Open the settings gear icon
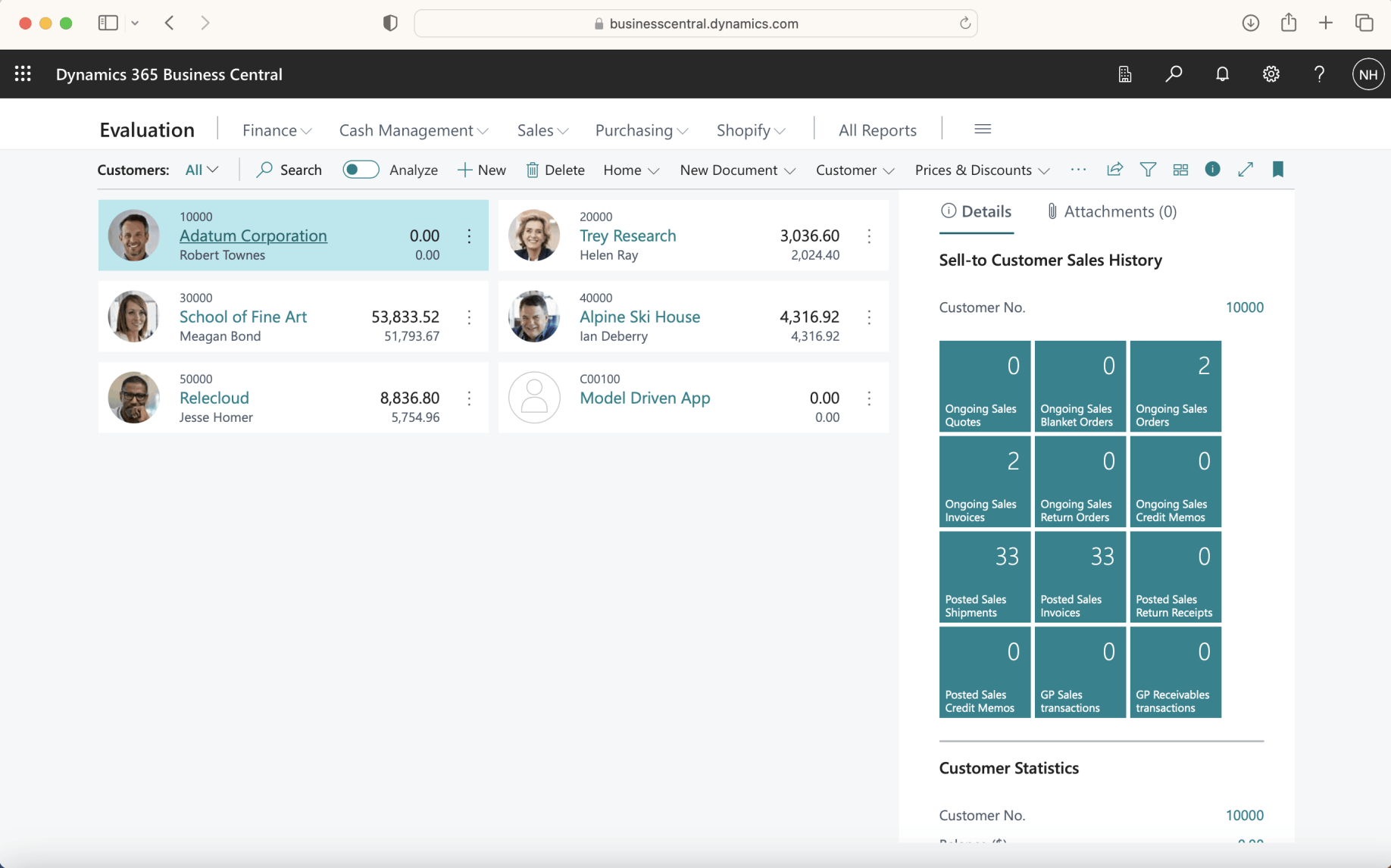Screen dimensions: 1391x868 pyautogui.click(x=1271, y=74)
